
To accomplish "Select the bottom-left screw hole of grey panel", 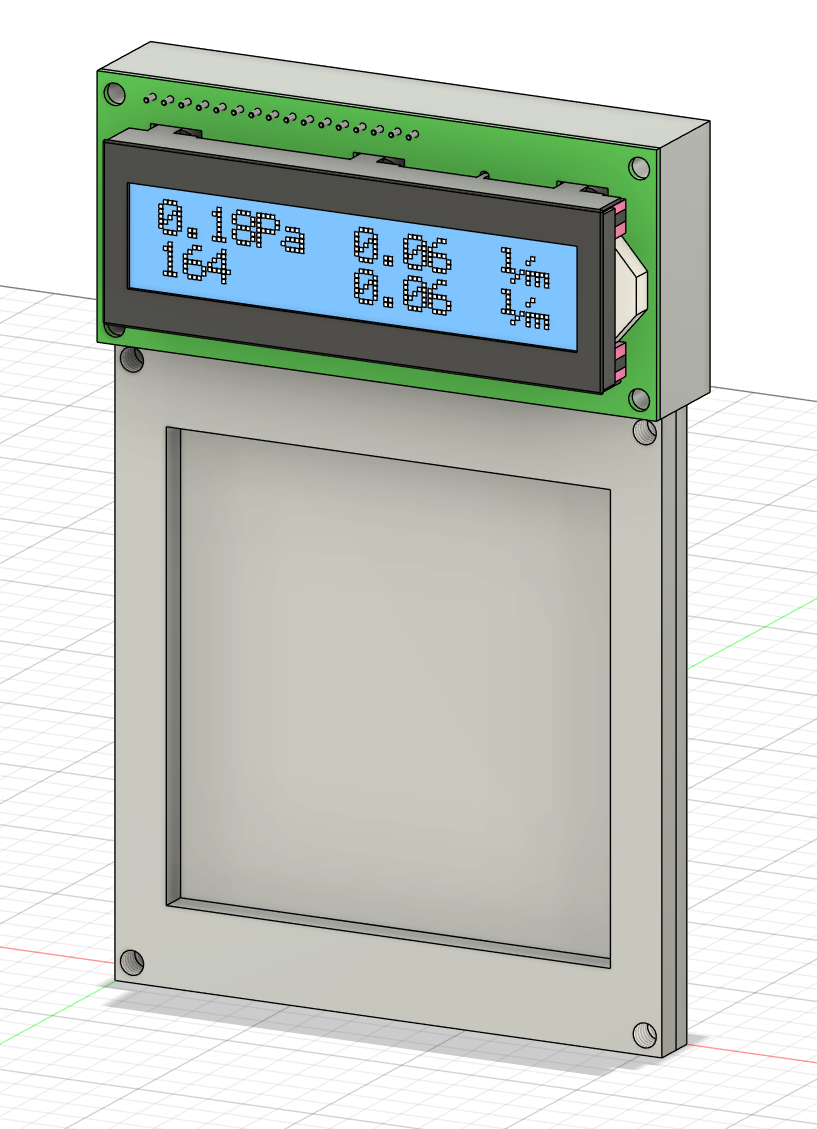I will [131, 962].
